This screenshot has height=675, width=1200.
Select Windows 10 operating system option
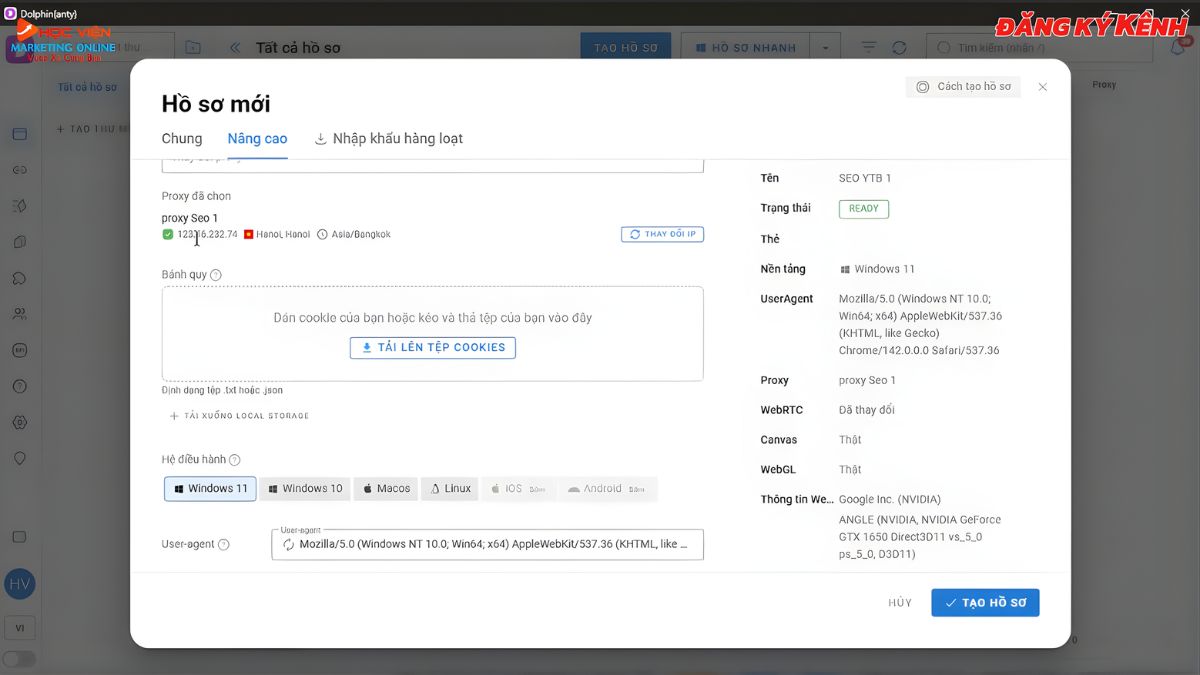[304, 489]
